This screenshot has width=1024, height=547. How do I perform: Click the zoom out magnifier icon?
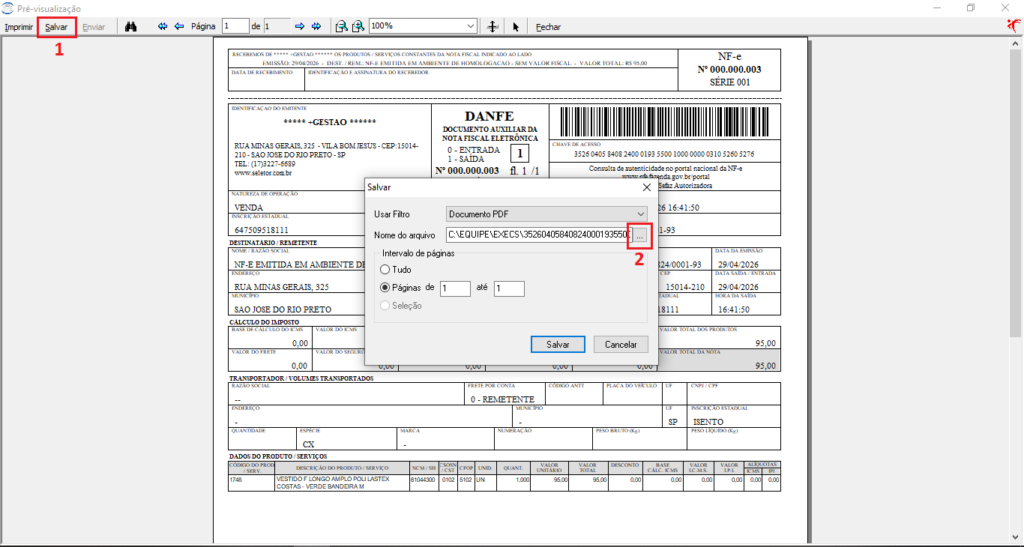click(x=341, y=27)
